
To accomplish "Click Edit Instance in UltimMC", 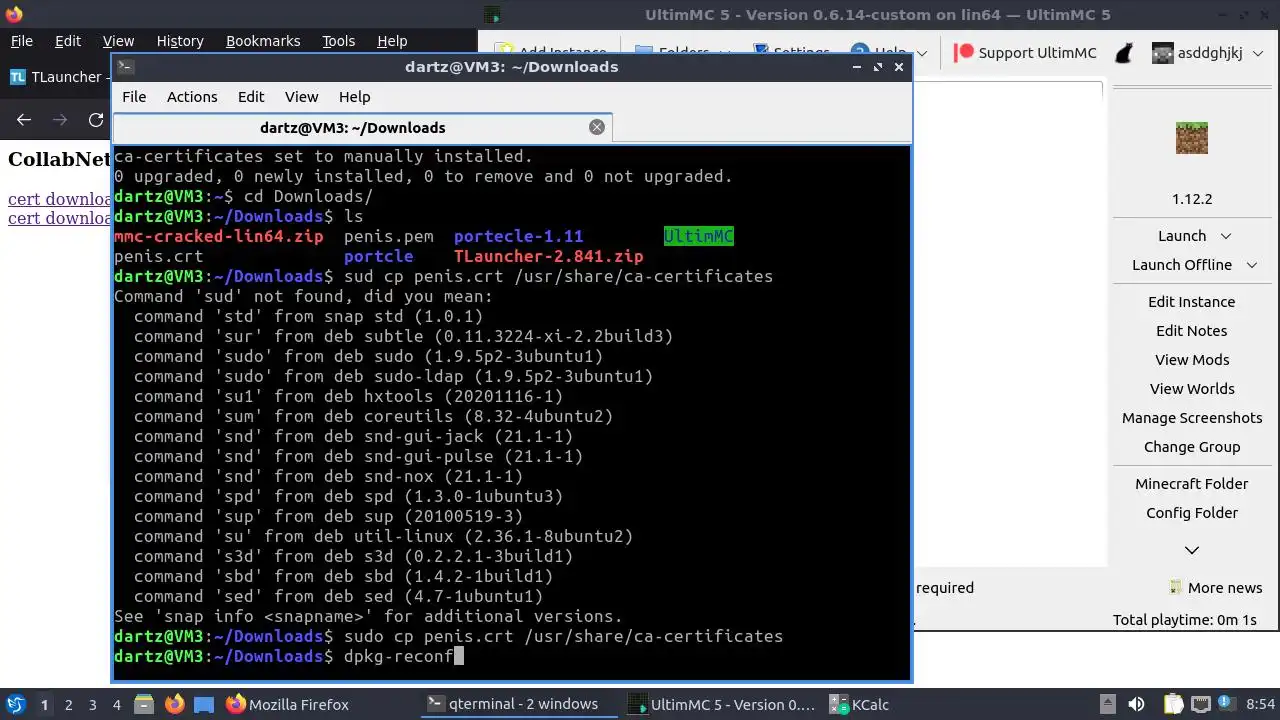I will tap(1192, 302).
